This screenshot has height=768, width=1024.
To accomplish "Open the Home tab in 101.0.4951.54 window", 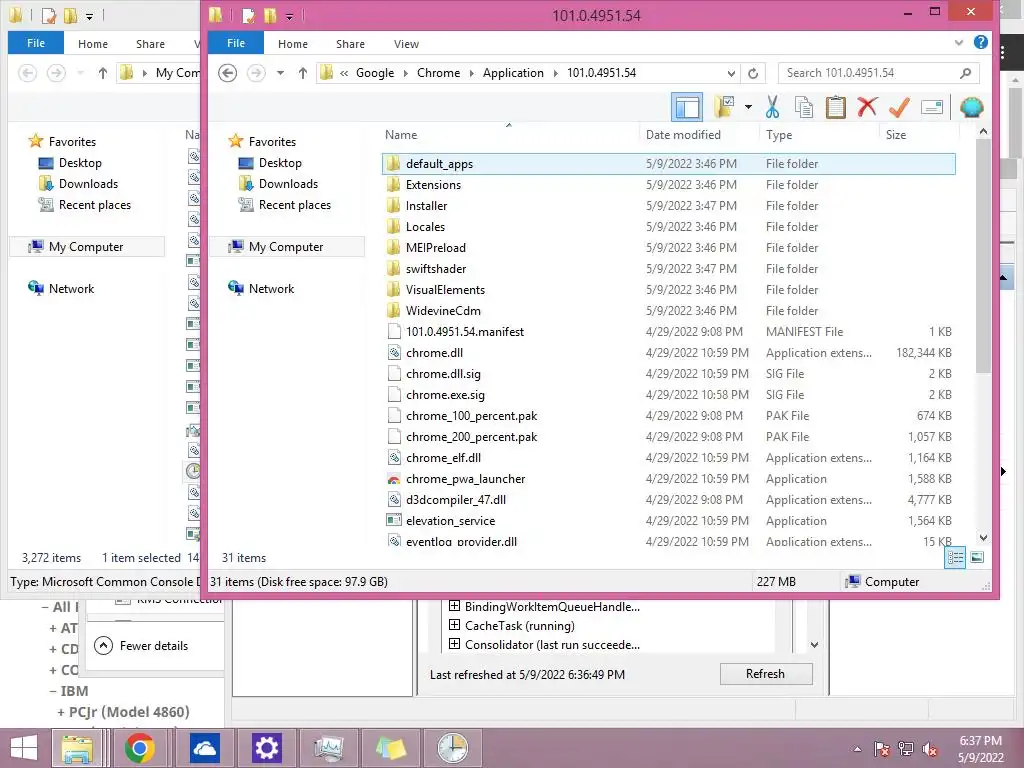I will tap(293, 44).
